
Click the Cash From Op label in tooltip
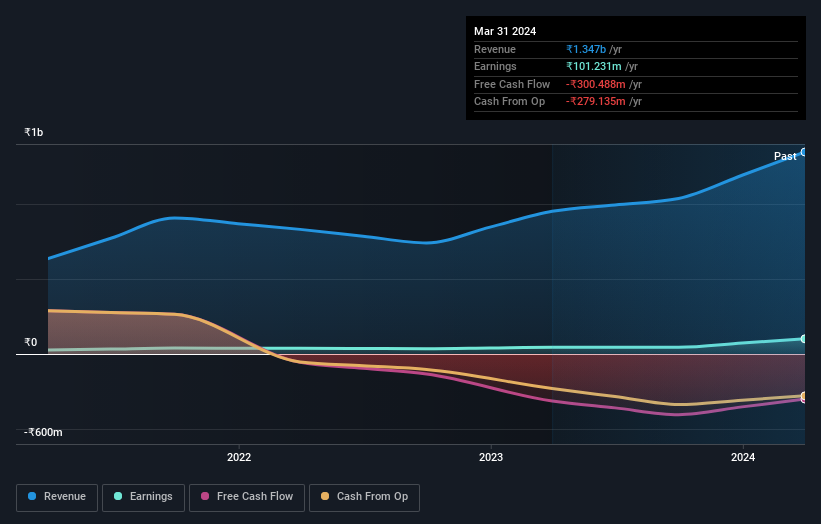point(509,102)
